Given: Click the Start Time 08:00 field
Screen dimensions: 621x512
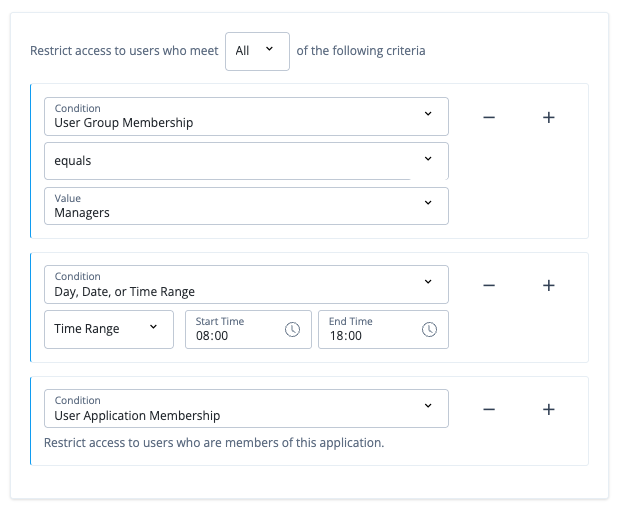Looking at the screenshot, I should pos(248,329).
